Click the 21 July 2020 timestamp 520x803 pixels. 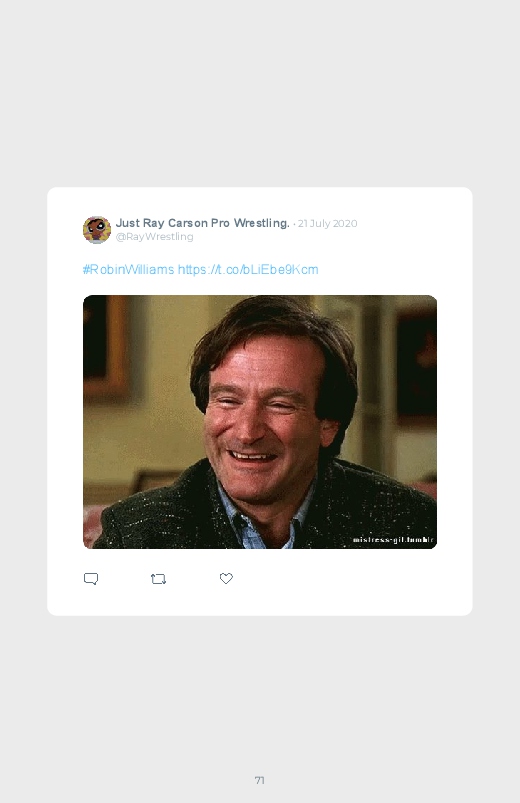click(x=327, y=223)
